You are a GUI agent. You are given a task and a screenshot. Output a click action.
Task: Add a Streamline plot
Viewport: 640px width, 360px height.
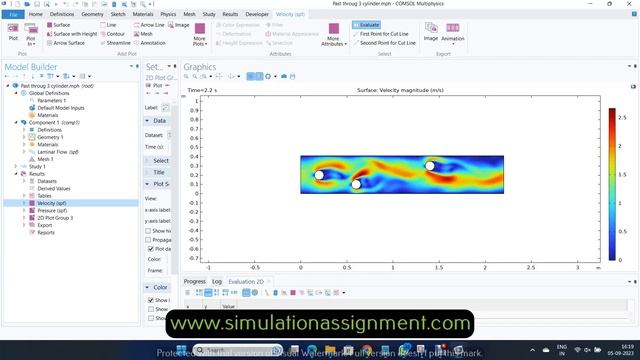(115, 43)
